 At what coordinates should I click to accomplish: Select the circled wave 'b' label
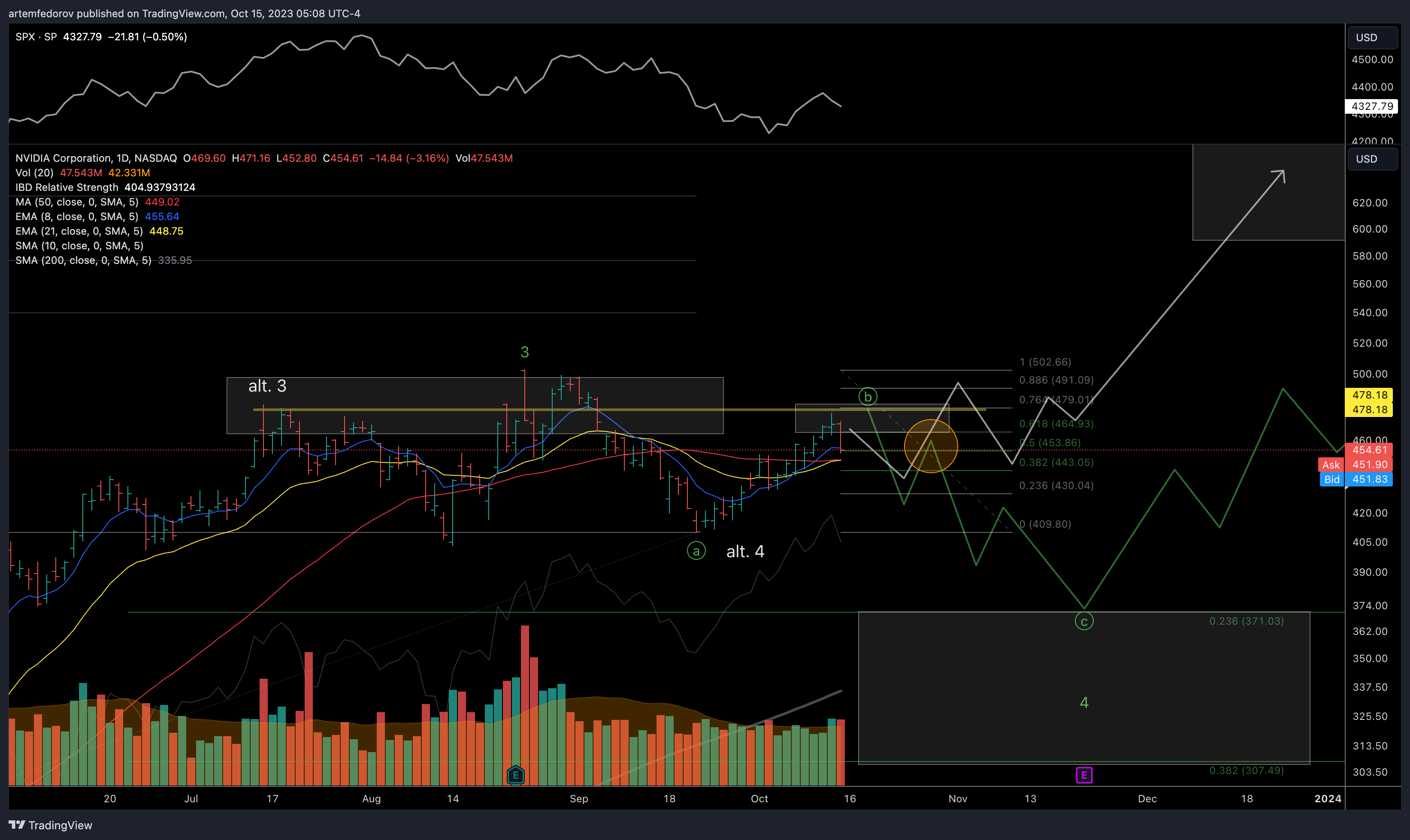pyautogui.click(x=867, y=397)
